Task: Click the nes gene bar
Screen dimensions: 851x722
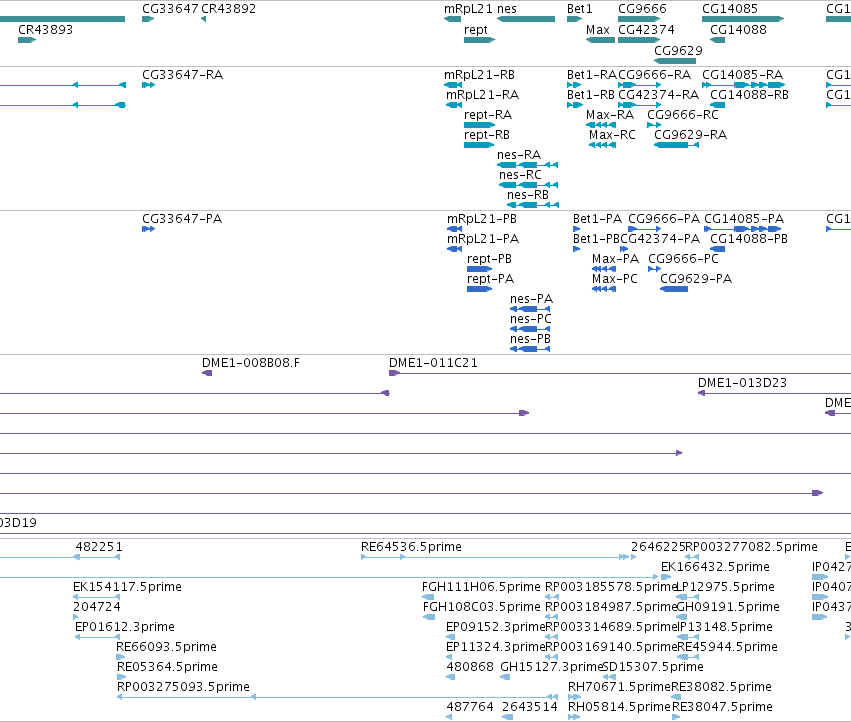Action: 526,19
